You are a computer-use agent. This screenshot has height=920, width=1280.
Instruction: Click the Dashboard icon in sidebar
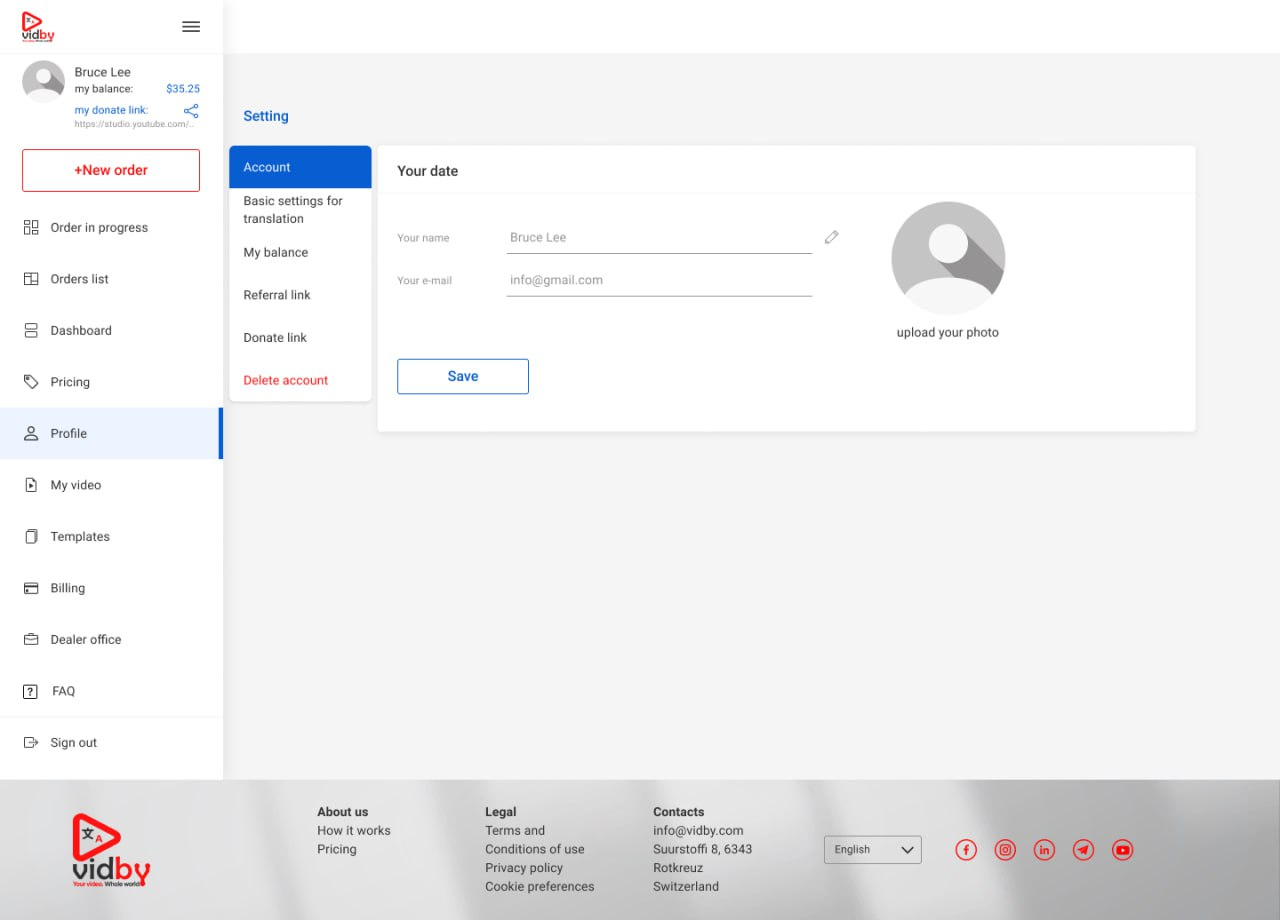point(31,330)
